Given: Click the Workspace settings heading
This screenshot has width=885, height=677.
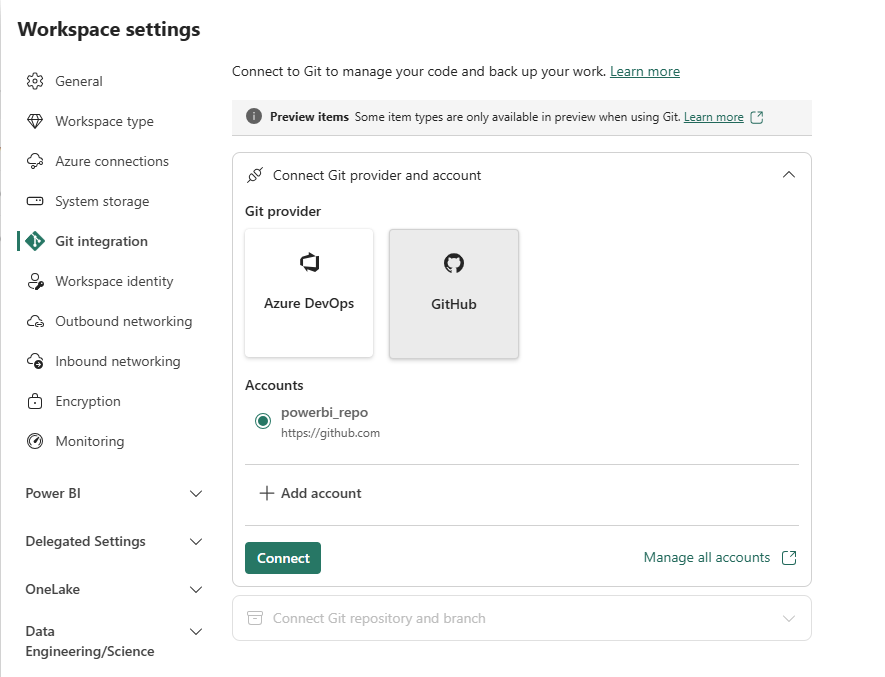Looking at the screenshot, I should (109, 29).
